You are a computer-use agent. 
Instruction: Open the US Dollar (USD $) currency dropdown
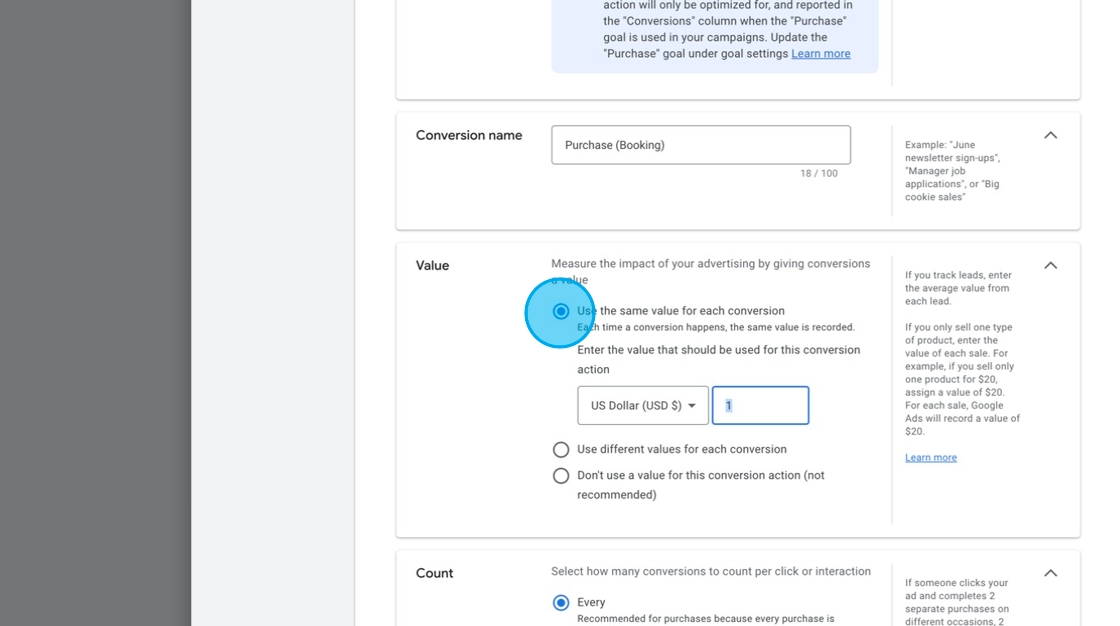point(642,405)
